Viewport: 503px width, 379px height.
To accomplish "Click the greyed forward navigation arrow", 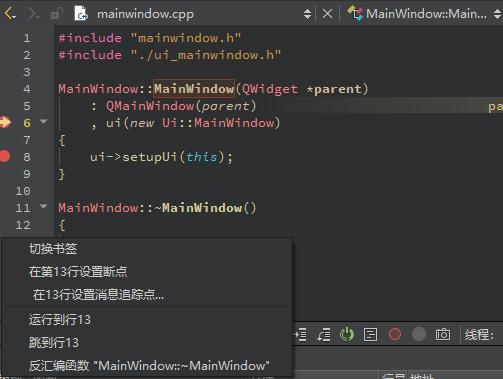I will coord(33,14).
